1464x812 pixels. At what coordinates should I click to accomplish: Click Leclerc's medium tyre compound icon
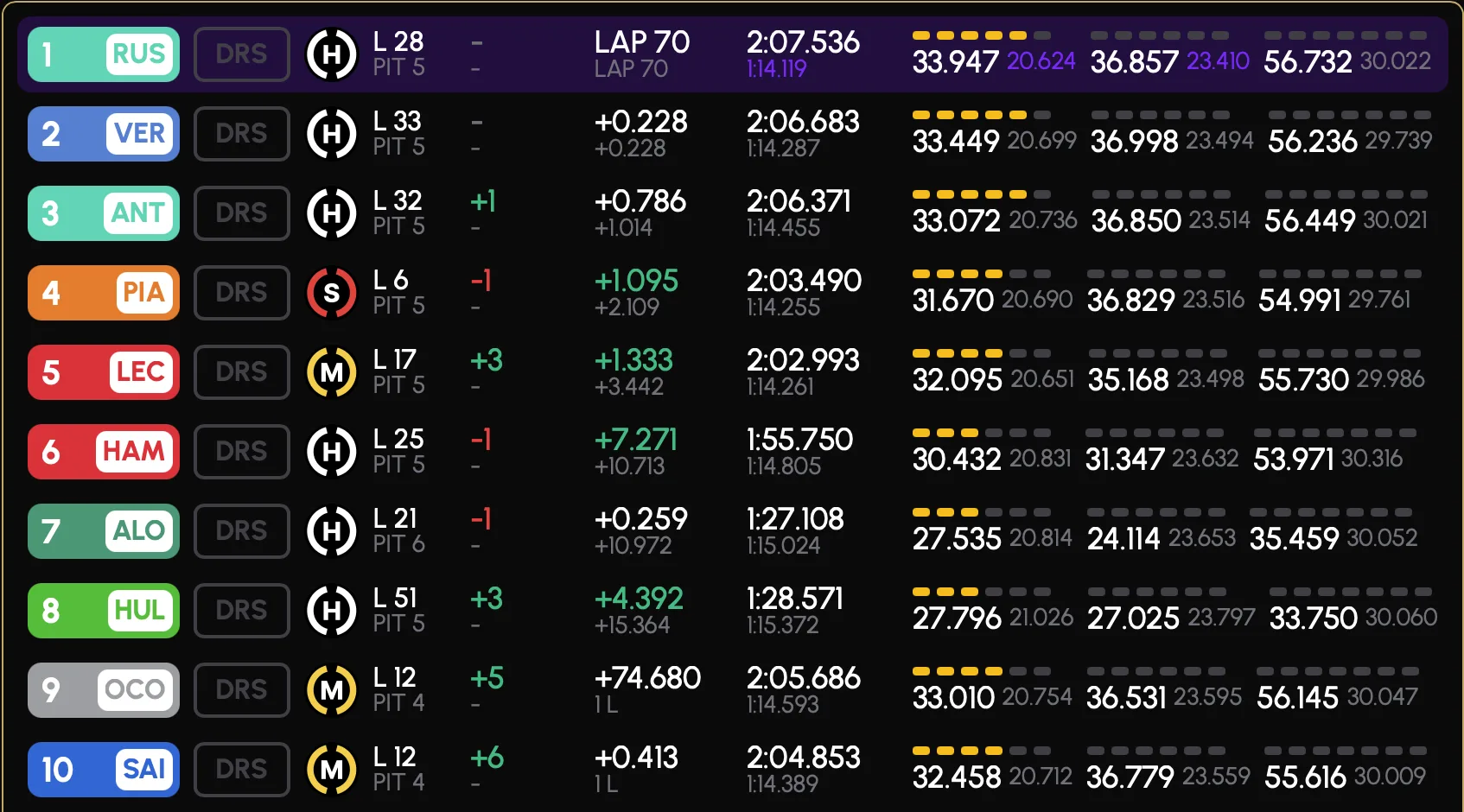pyautogui.click(x=332, y=372)
